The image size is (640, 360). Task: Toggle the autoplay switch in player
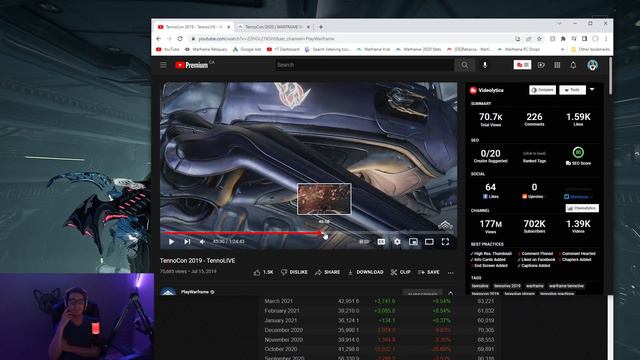pyautogui.click(x=364, y=242)
